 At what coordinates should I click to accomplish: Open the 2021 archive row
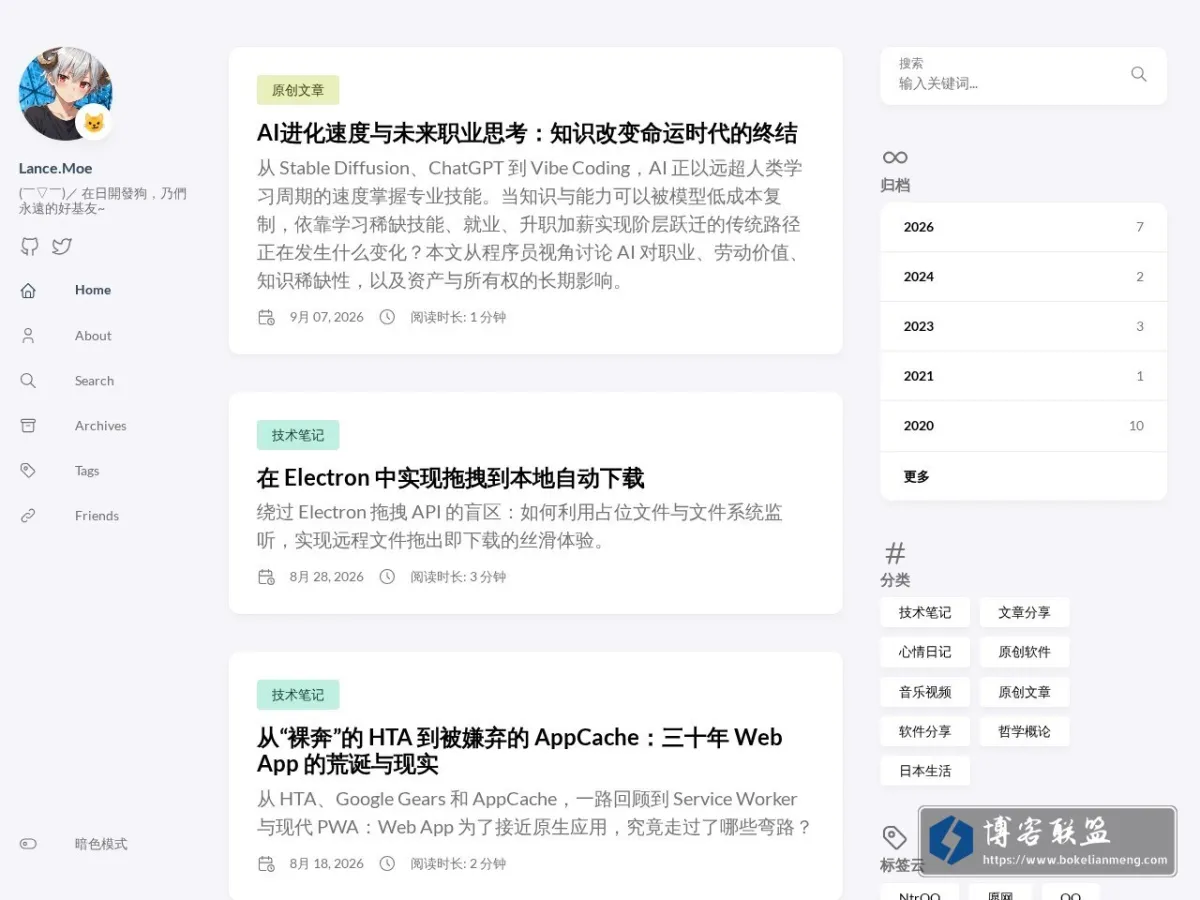pyautogui.click(x=1023, y=376)
